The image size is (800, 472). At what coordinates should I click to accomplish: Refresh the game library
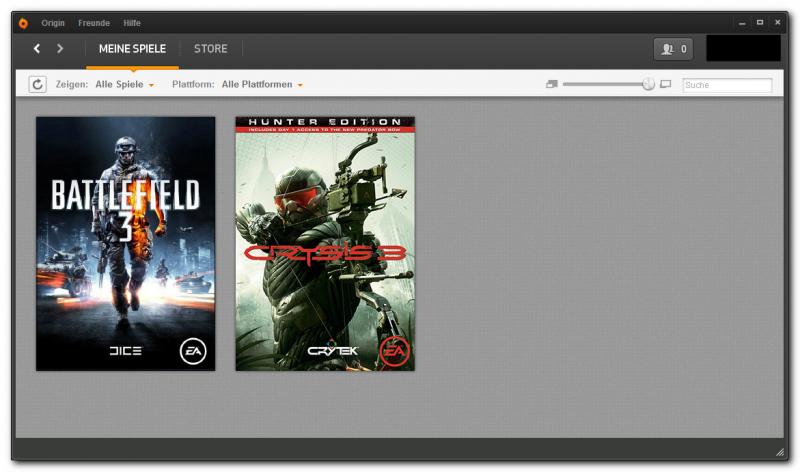tap(38, 85)
